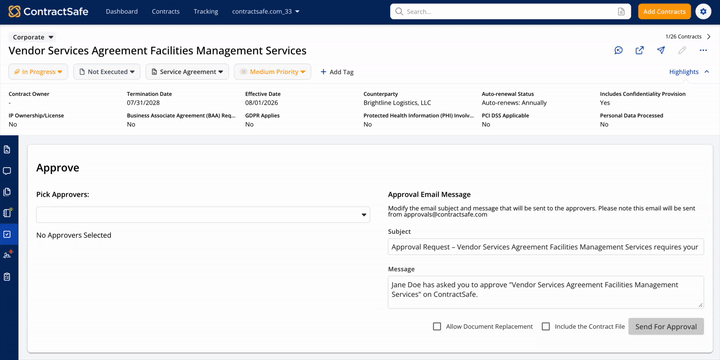Click the Includes Confidentiality Provision label

click(642, 94)
